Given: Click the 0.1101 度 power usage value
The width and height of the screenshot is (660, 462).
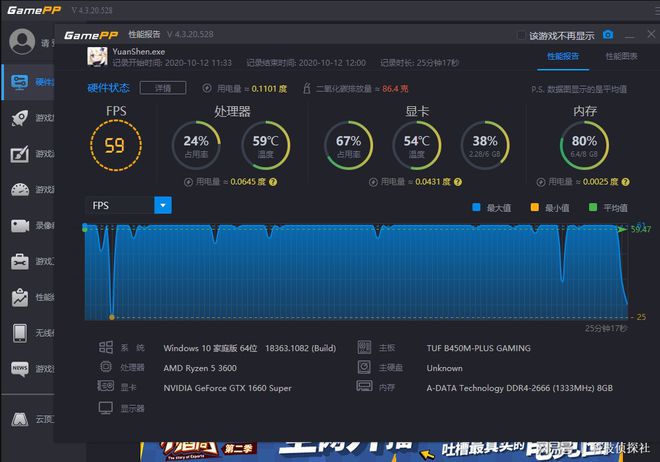Looking at the screenshot, I should pos(269,89).
